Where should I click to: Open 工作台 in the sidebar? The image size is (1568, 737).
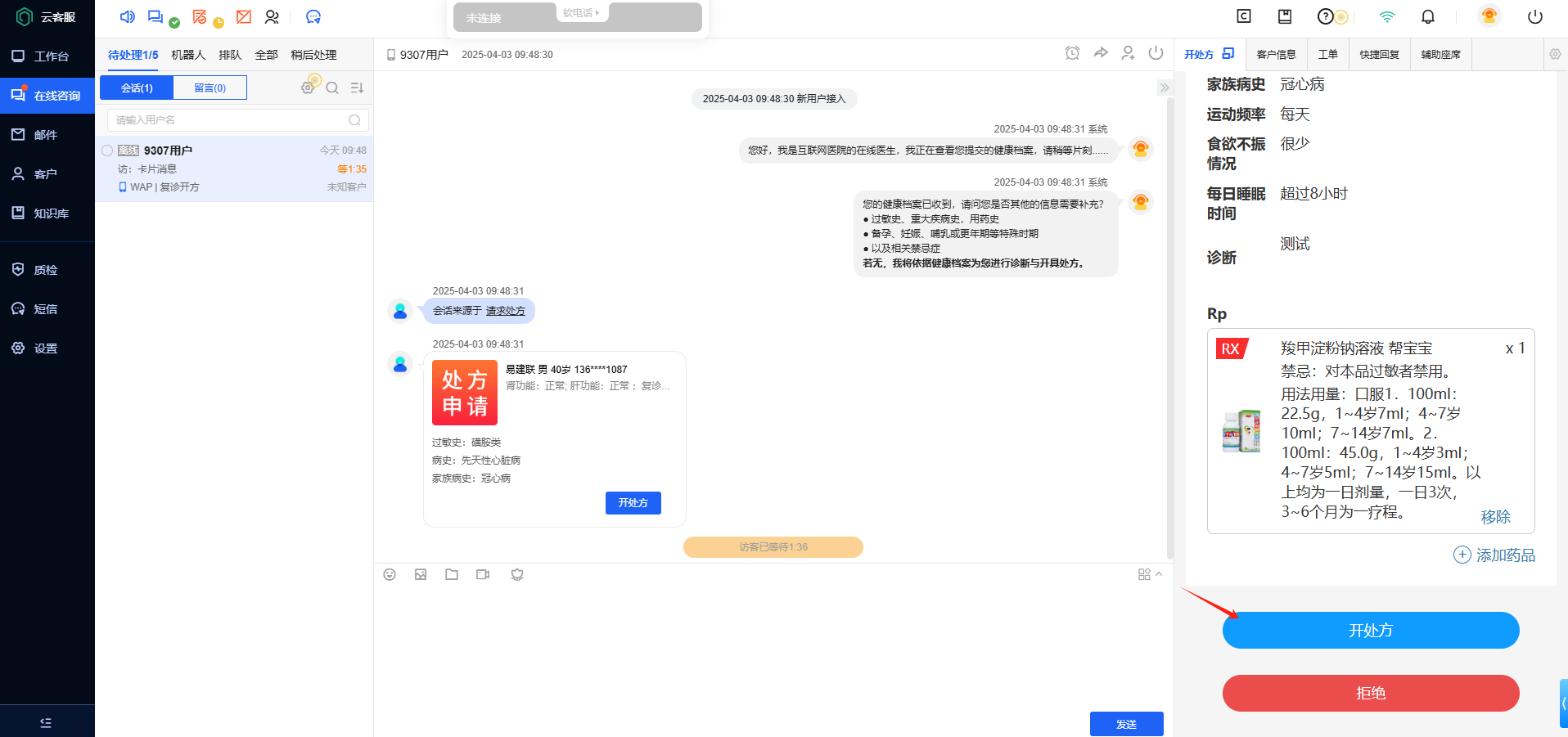[x=47, y=56]
